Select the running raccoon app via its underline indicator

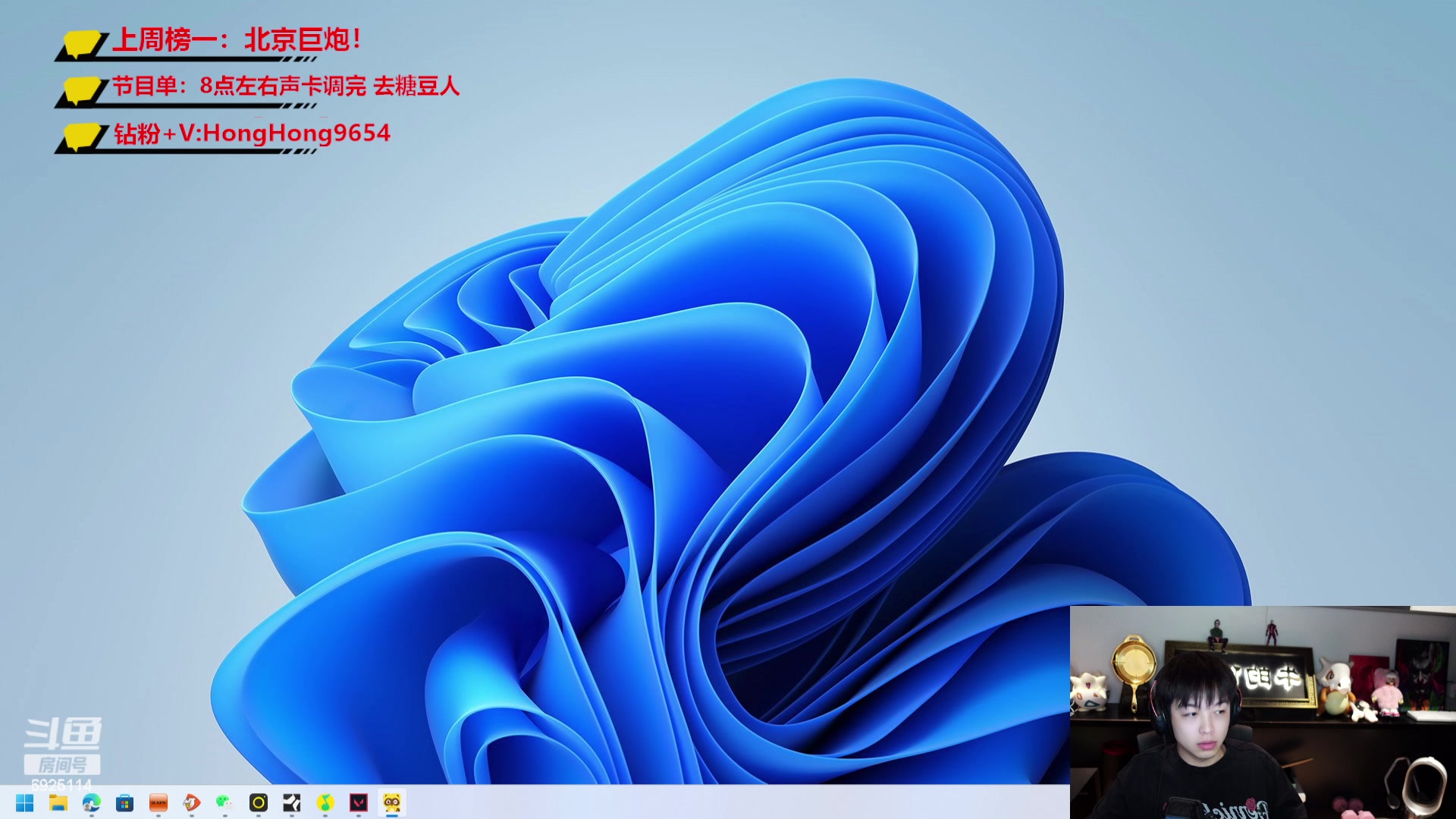pos(394,815)
